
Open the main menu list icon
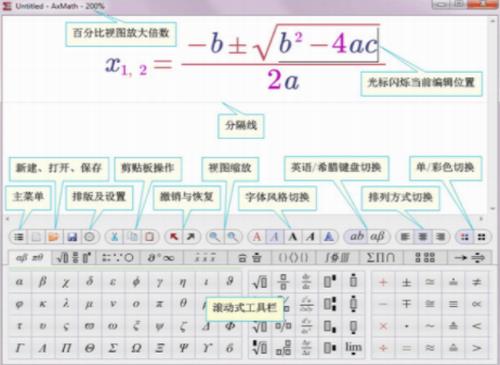(x=19, y=237)
